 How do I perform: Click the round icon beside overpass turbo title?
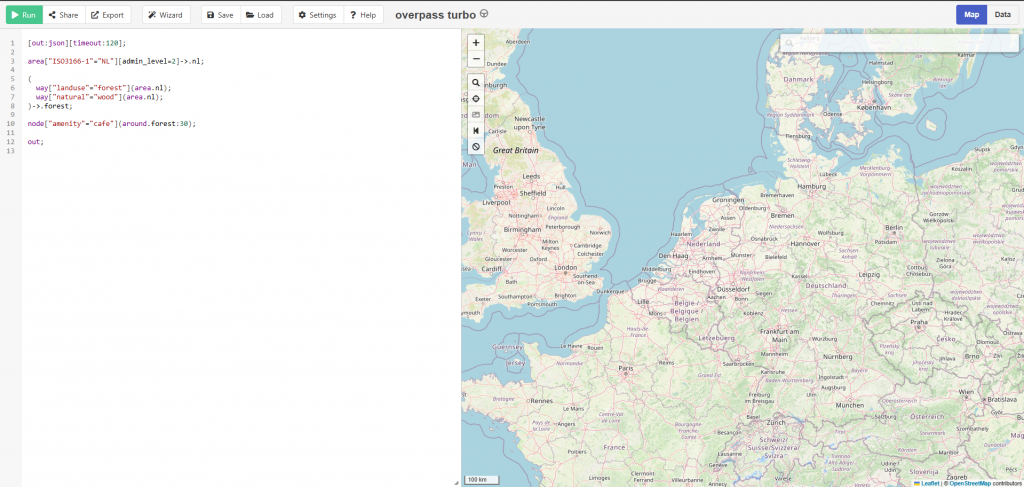click(x=484, y=14)
